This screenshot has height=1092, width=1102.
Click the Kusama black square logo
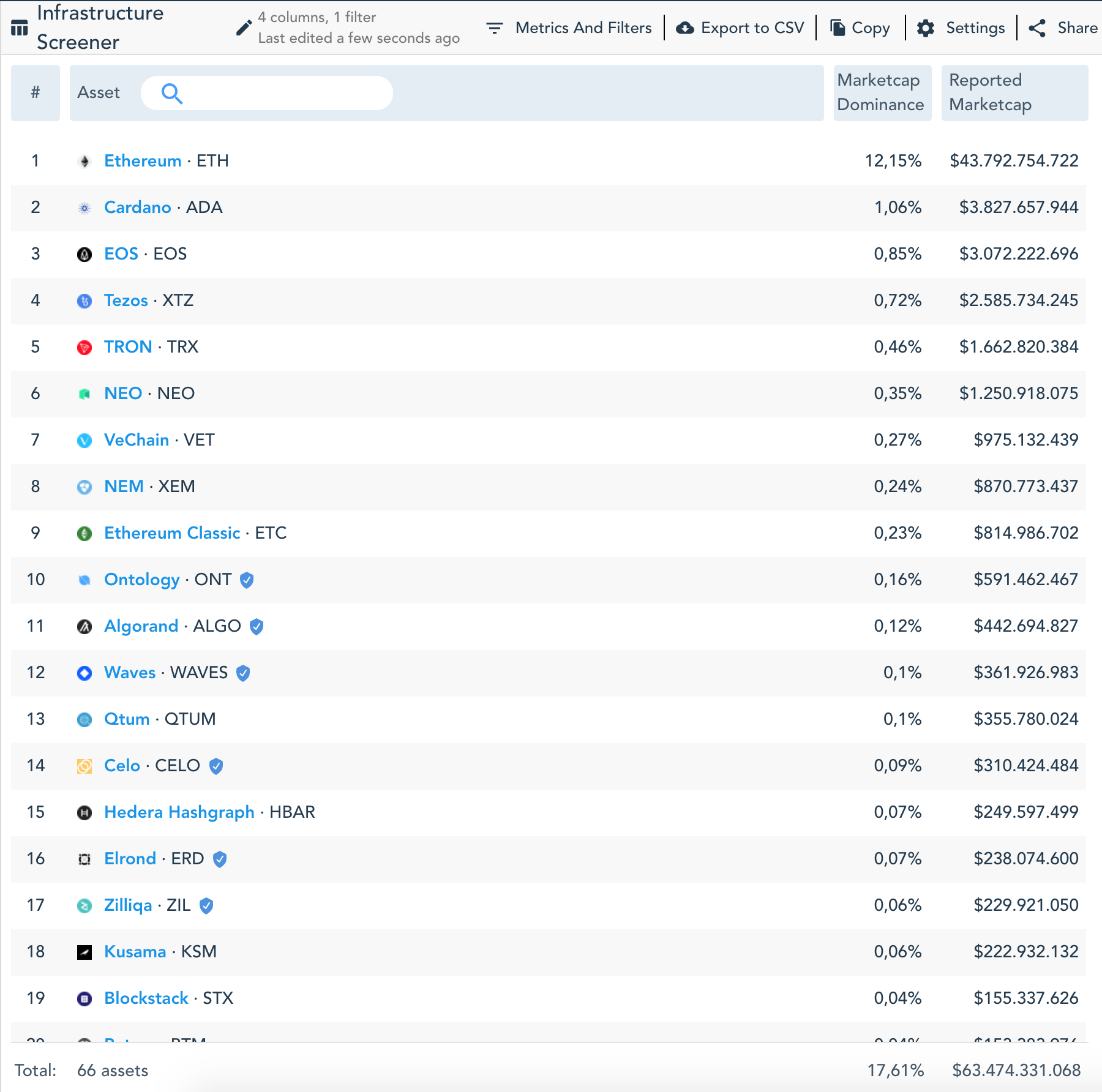pyautogui.click(x=84, y=952)
